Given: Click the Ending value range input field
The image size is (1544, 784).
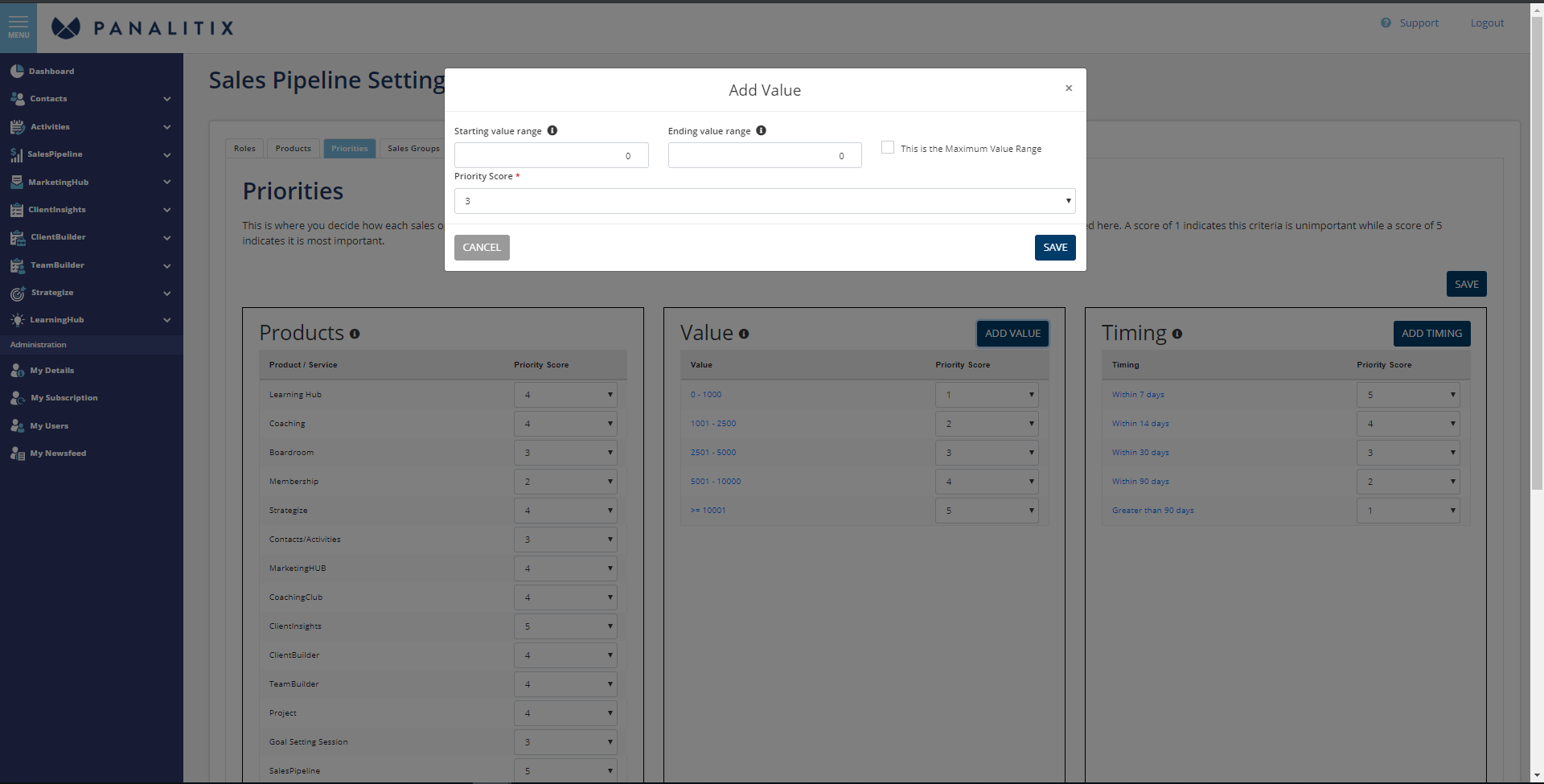Looking at the screenshot, I should tap(765, 155).
